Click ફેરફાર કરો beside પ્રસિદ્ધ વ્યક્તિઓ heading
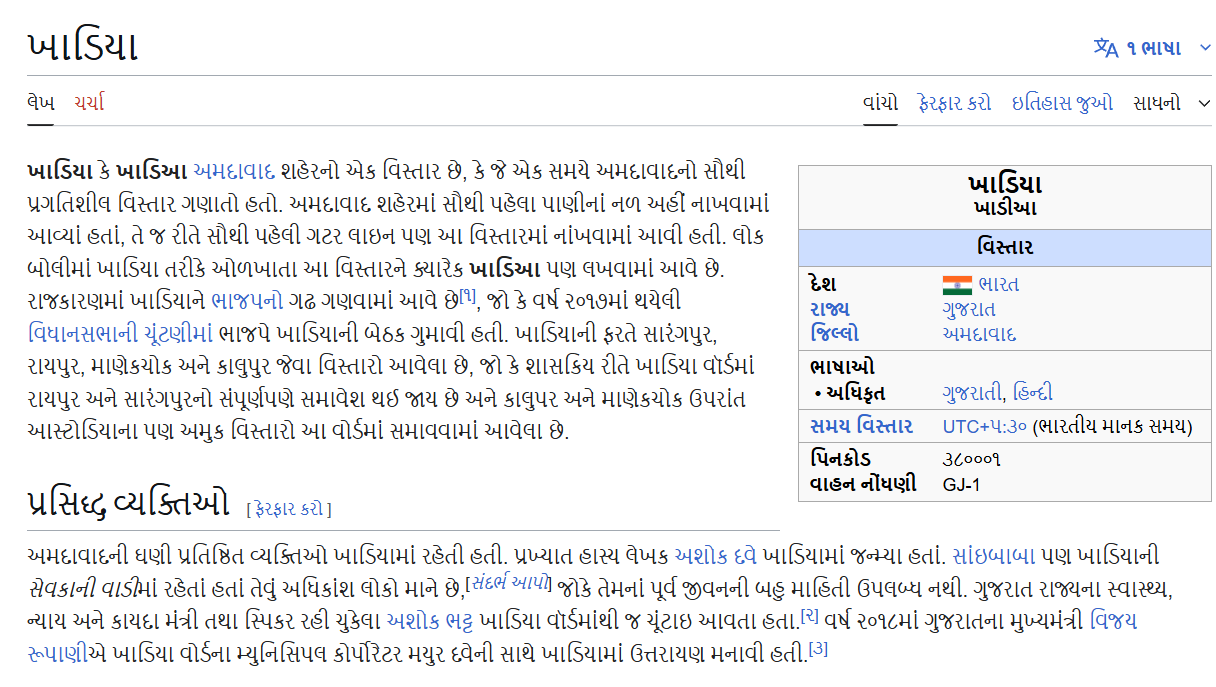Screen dimensions: 1216x687 point(289,509)
